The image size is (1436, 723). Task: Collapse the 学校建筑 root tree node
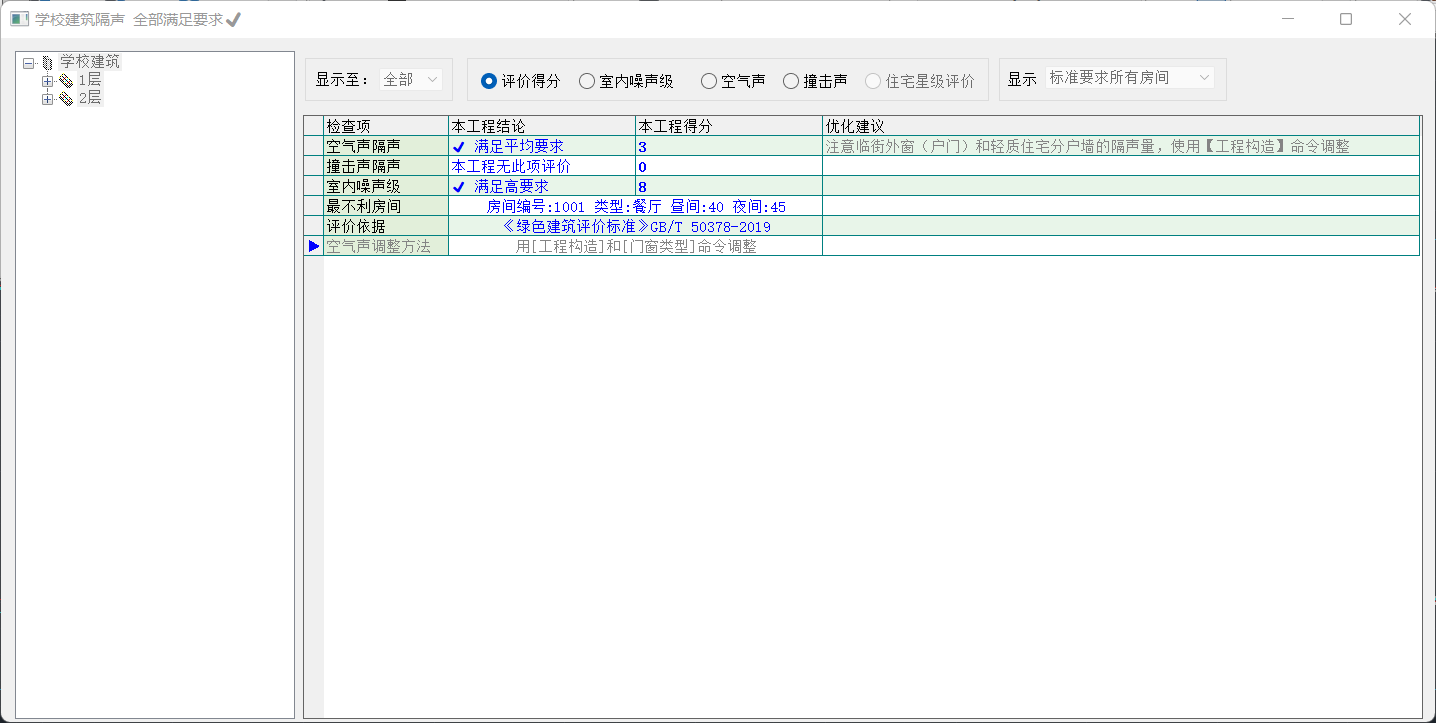29,63
